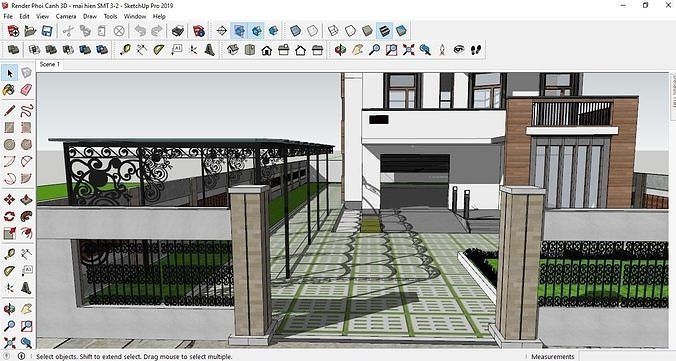Select Pan hand tool in the top toolbar
This screenshot has width=676, height=361.
[x=357, y=50]
